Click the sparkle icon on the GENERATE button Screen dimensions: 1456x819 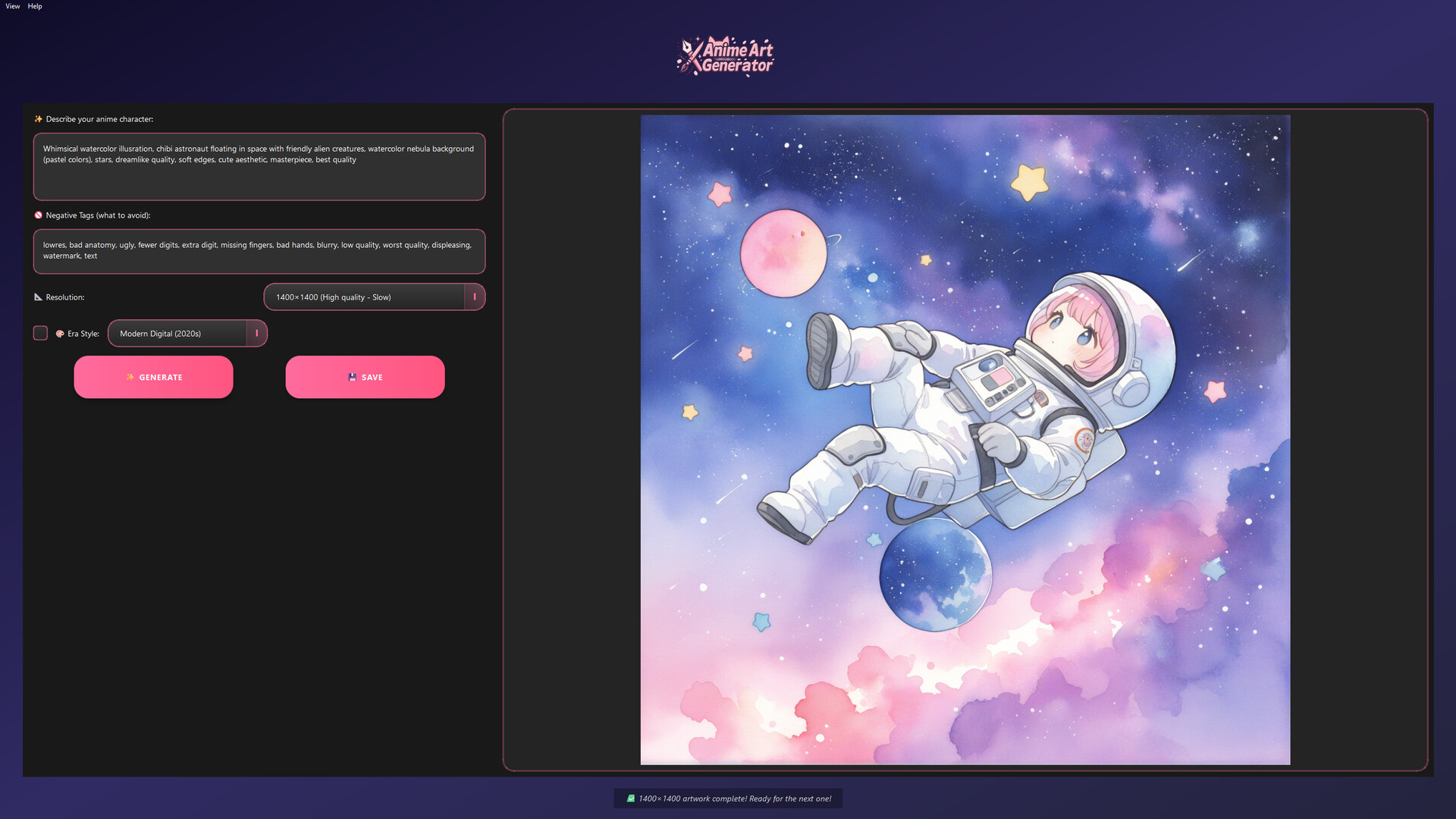[130, 377]
